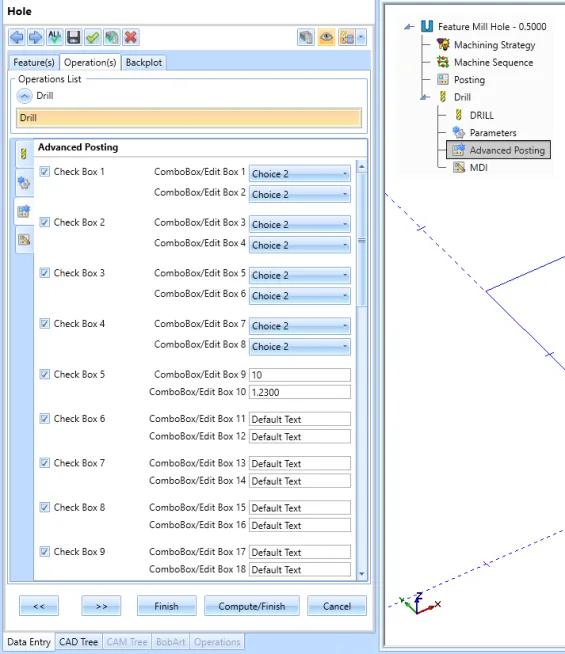Click the eye visibility icon in toolbar
The height and width of the screenshot is (654, 565).
coord(326,38)
